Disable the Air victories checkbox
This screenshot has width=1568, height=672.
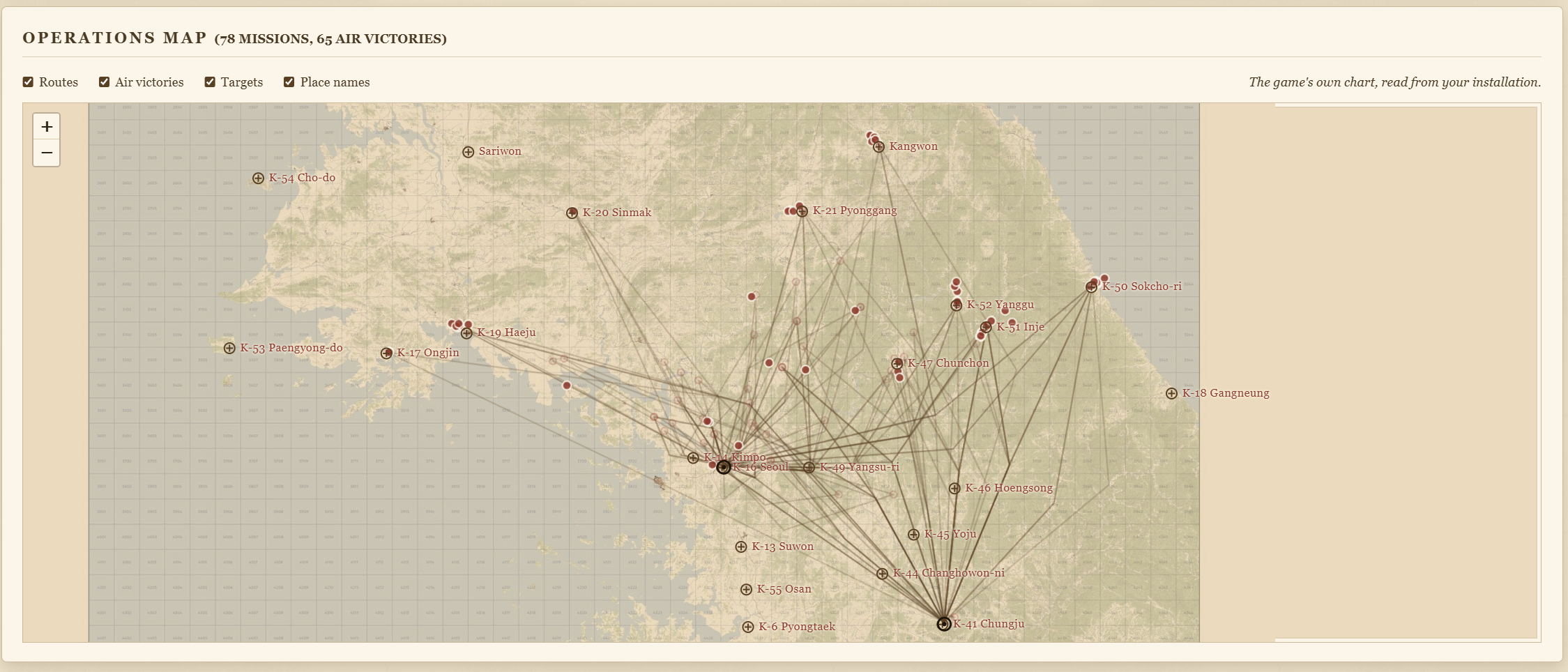[104, 82]
